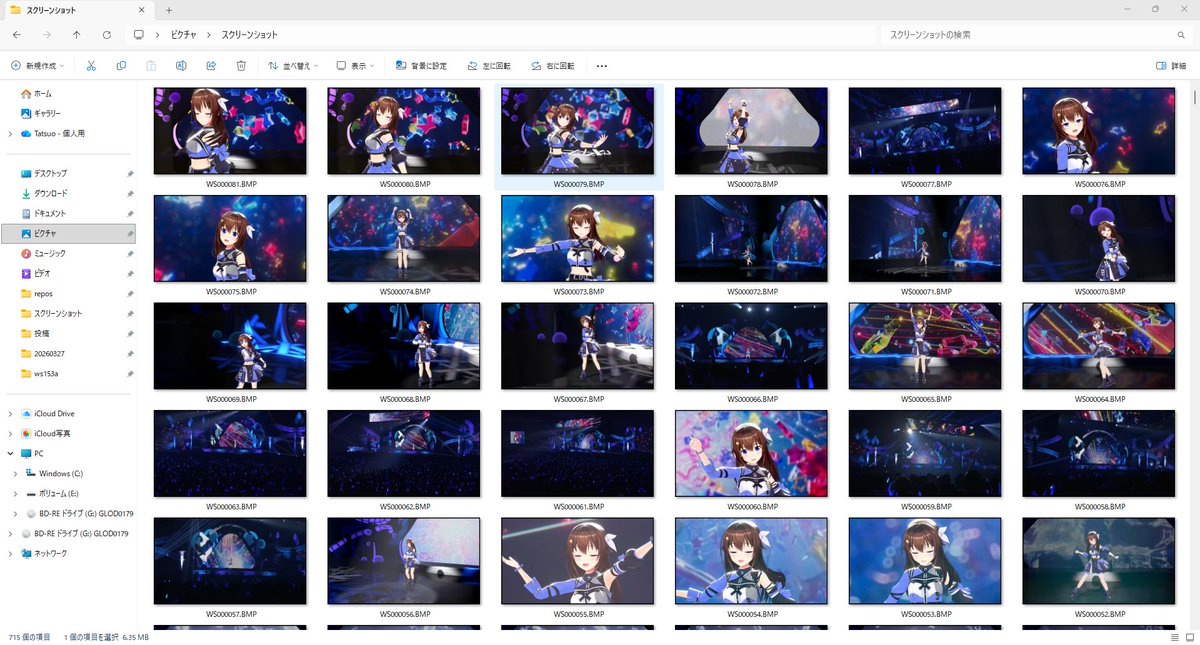The height and width of the screenshot is (645, 1200).
Task: Open 投稿 folder in navigation pane
Action: [36, 333]
